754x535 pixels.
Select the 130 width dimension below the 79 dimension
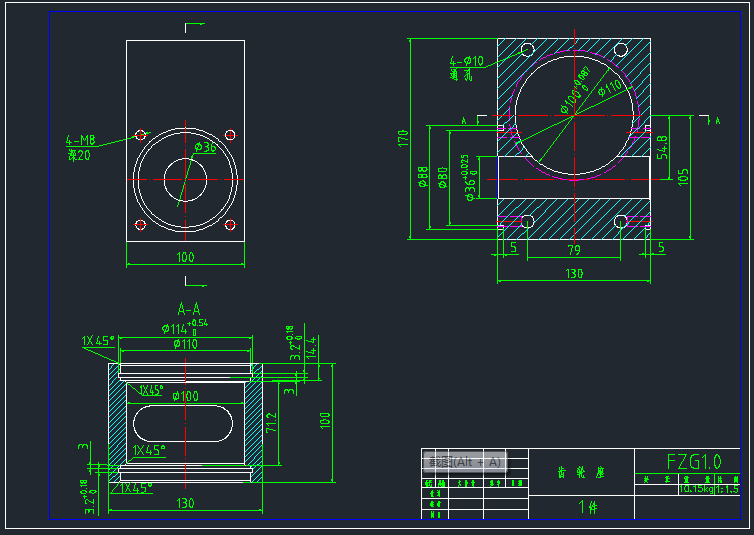click(x=574, y=274)
